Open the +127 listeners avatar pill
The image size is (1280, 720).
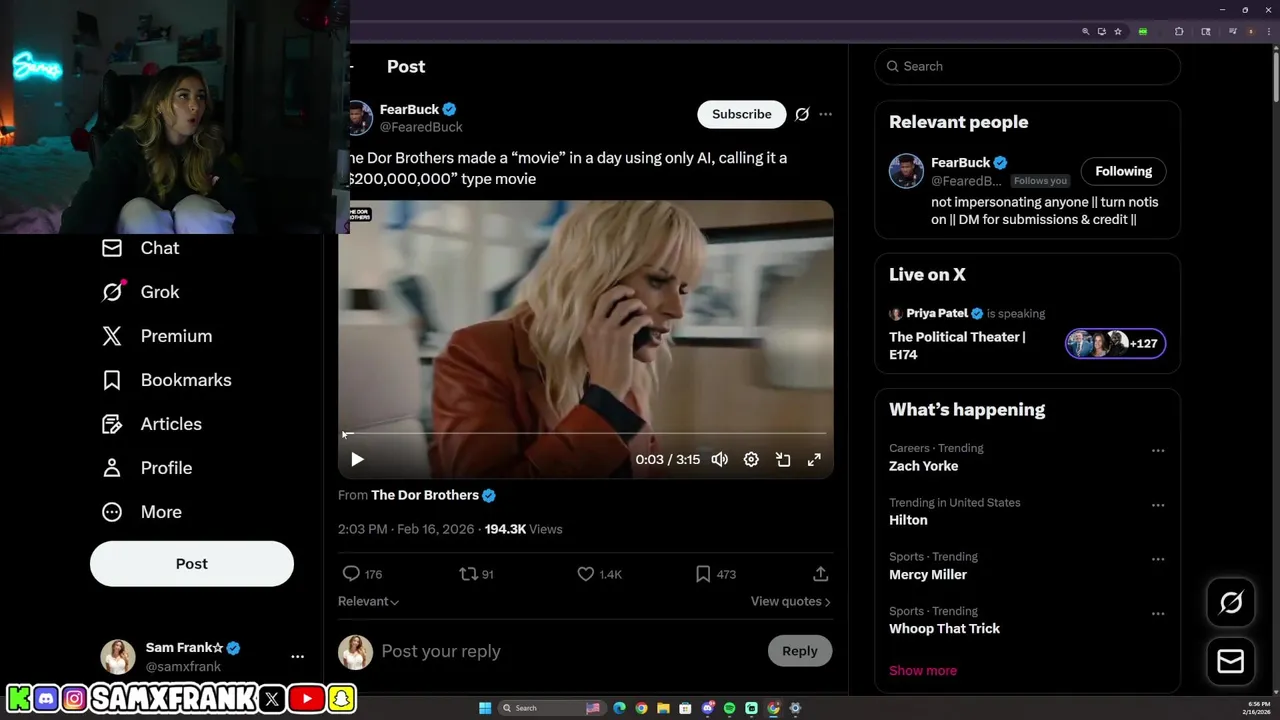tap(1115, 343)
